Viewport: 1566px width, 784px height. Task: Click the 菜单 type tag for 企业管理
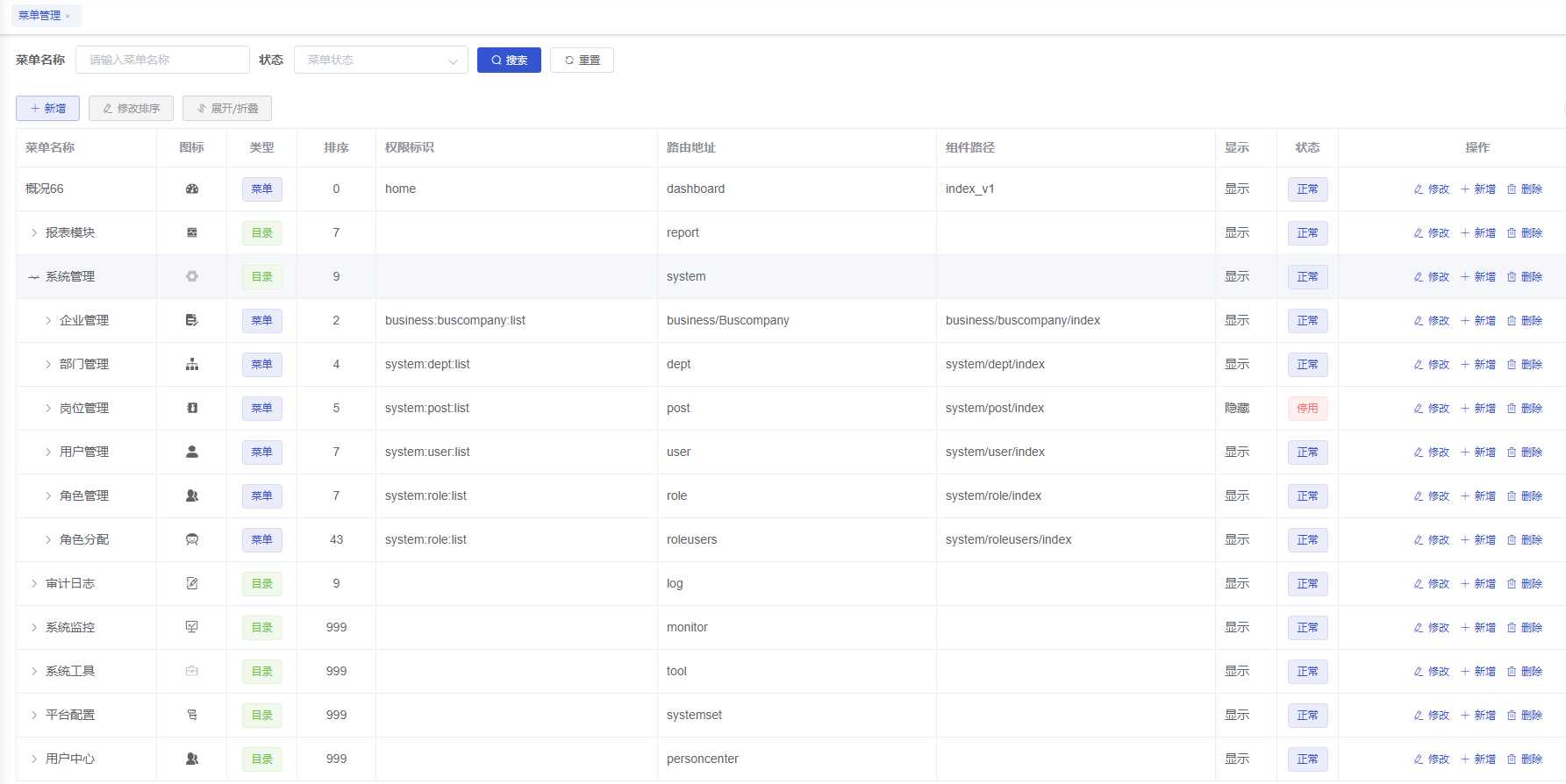click(x=261, y=320)
